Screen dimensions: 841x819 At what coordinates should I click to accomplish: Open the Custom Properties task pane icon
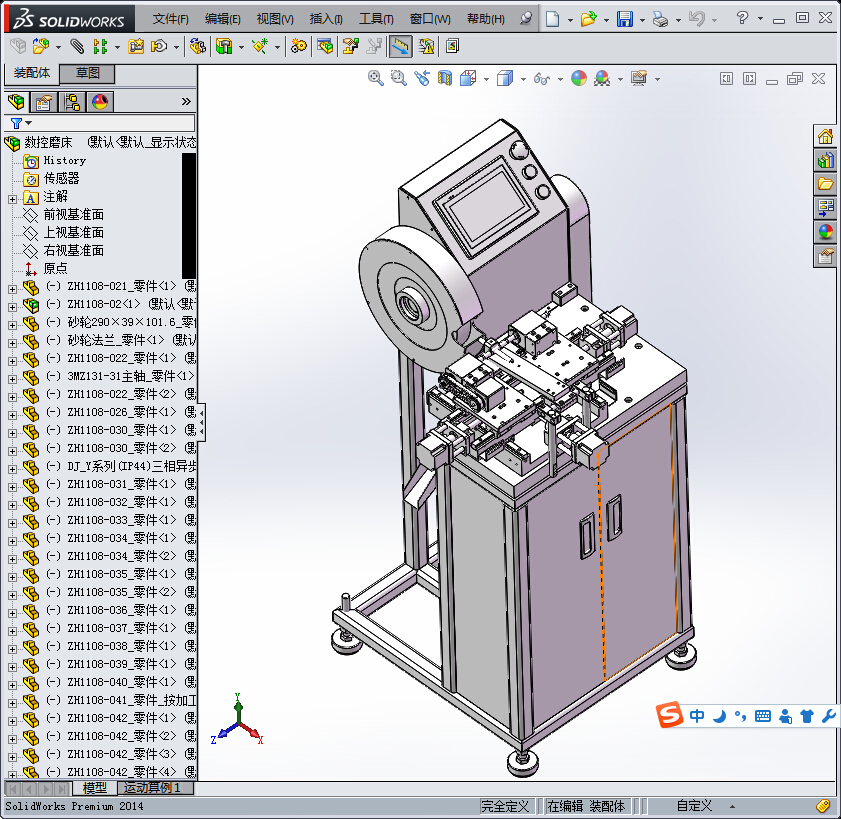[825, 256]
